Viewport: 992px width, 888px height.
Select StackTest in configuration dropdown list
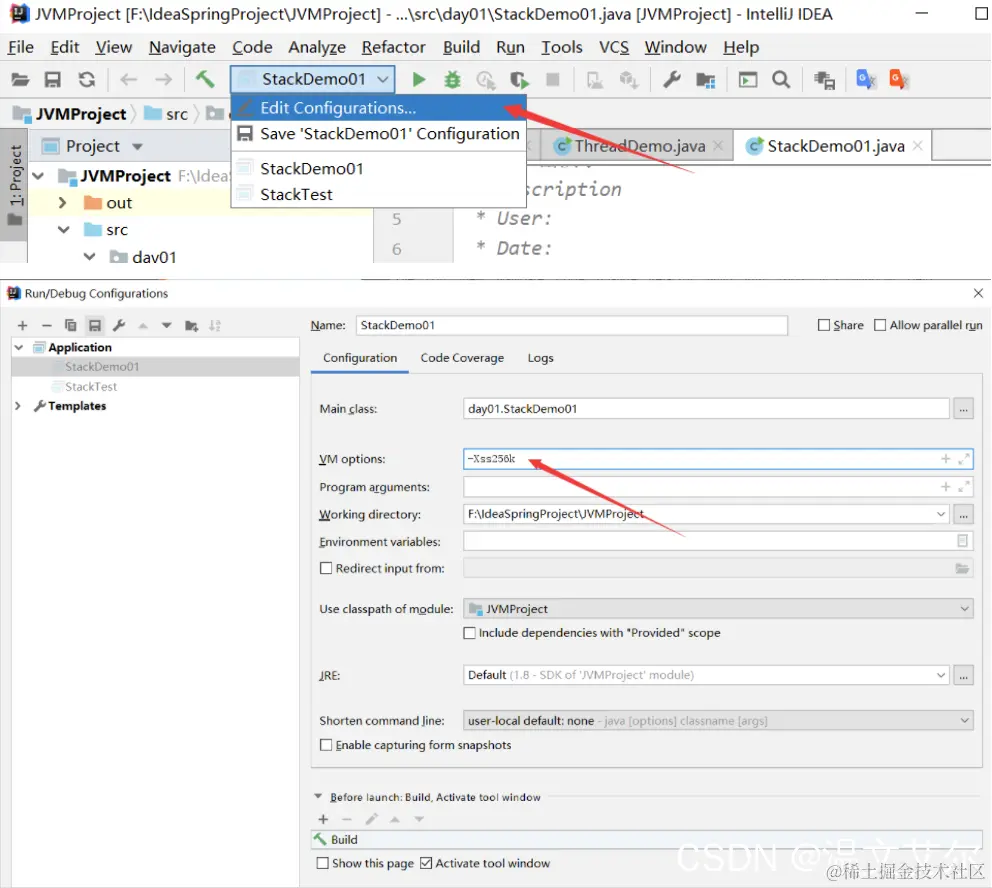tap(378, 195)
